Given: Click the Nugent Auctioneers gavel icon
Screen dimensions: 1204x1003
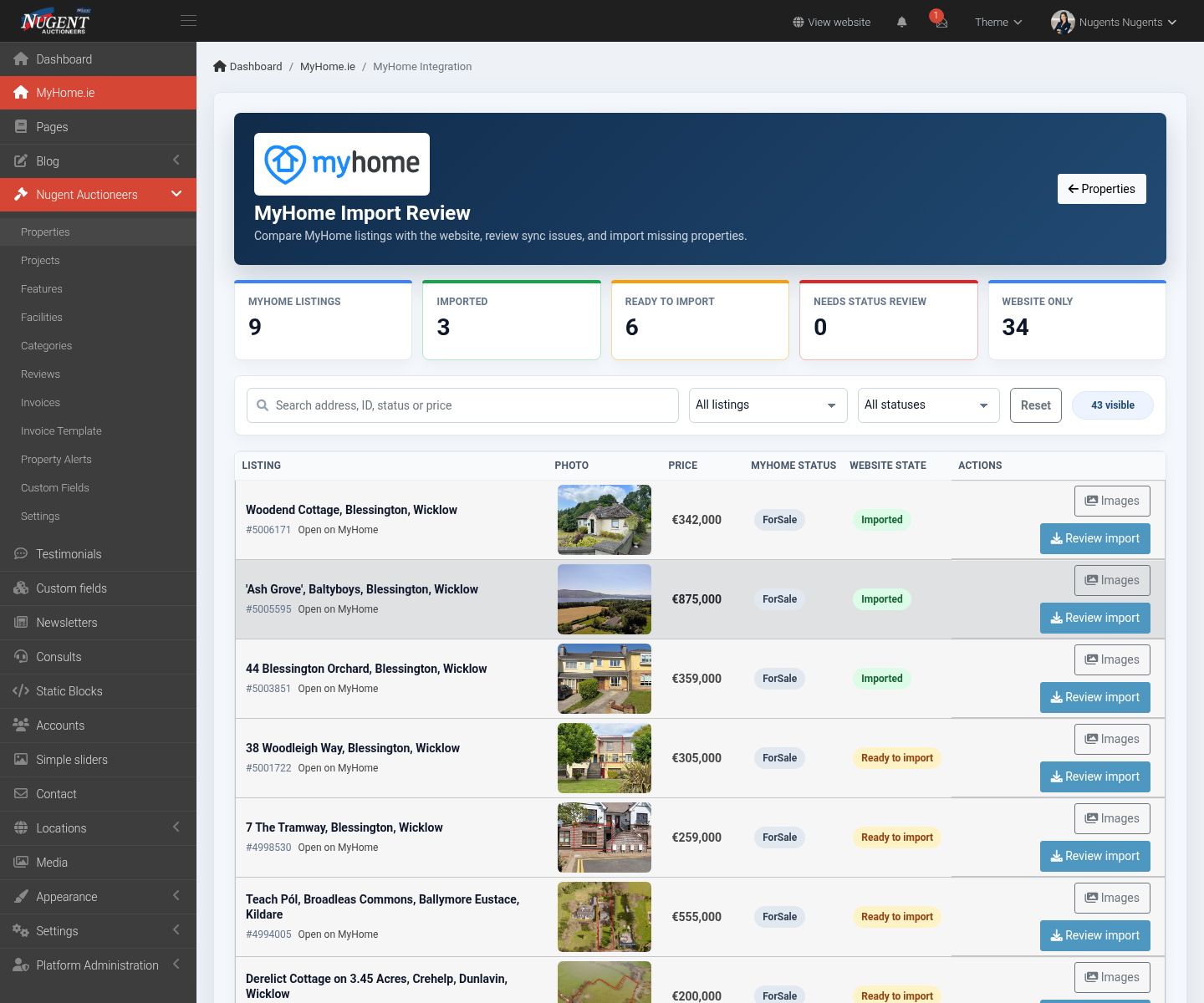Looking at the screenshot, I should [21, 195].
